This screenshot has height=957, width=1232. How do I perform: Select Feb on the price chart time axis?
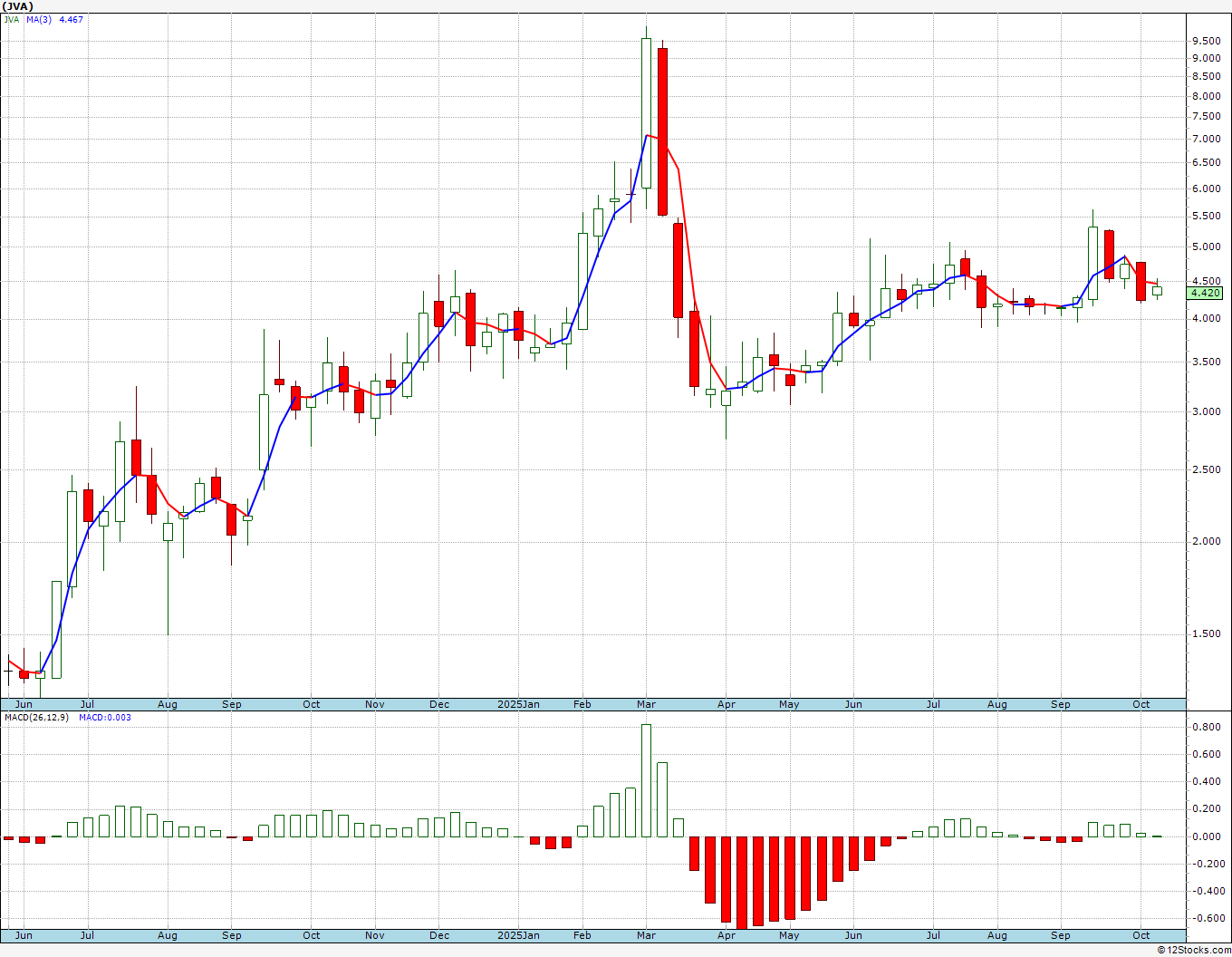(582, 704)
